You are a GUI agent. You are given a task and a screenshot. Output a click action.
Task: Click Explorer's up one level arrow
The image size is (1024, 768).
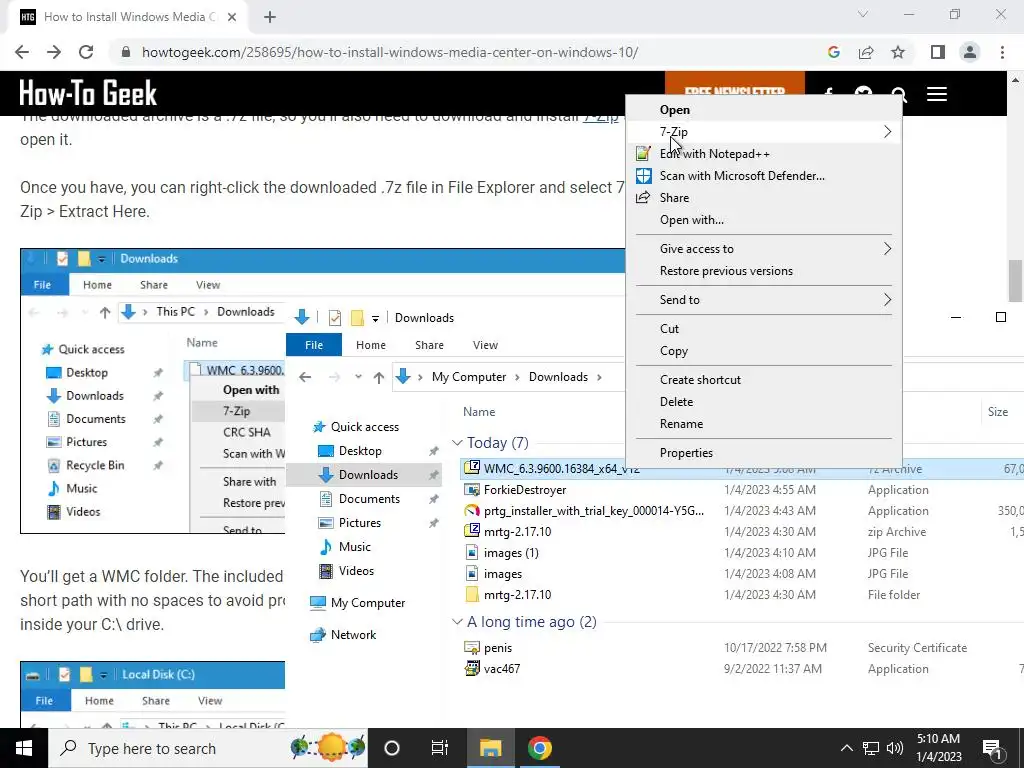click(379, 377)
